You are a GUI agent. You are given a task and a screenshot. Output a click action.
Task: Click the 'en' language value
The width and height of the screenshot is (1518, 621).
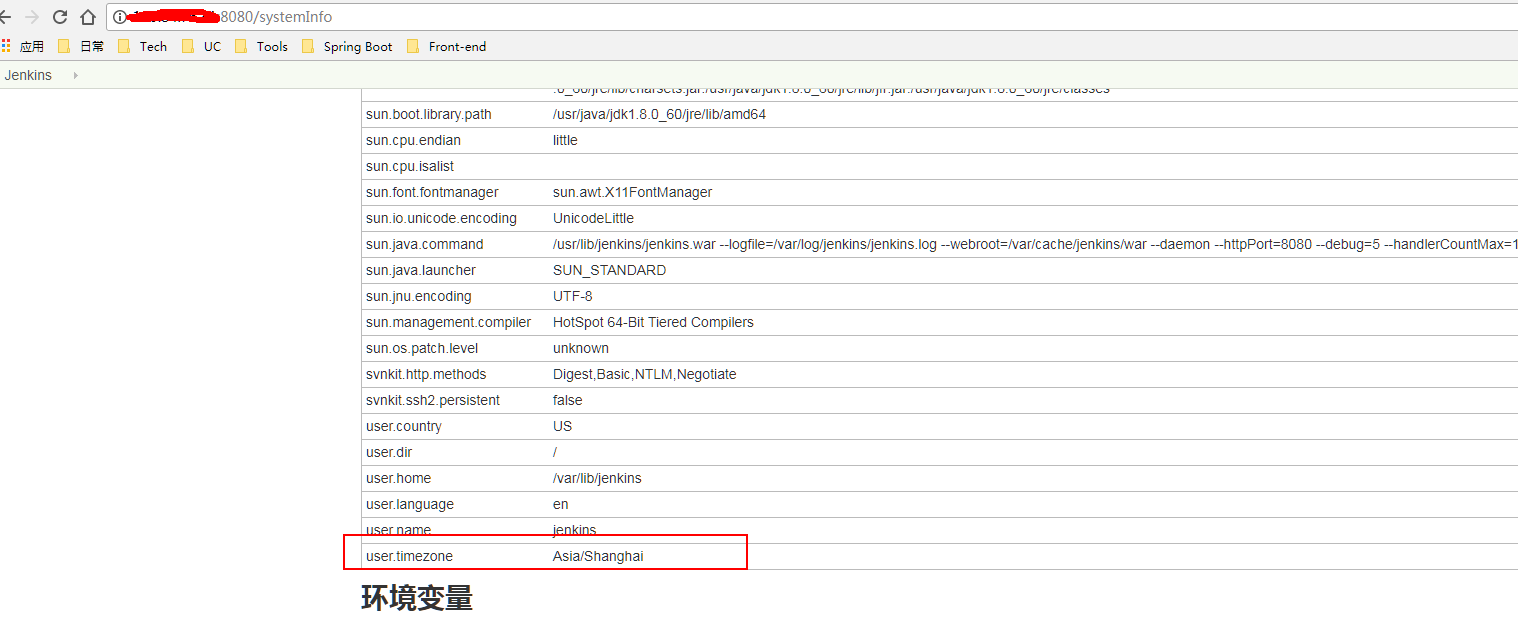coord(560,504)
